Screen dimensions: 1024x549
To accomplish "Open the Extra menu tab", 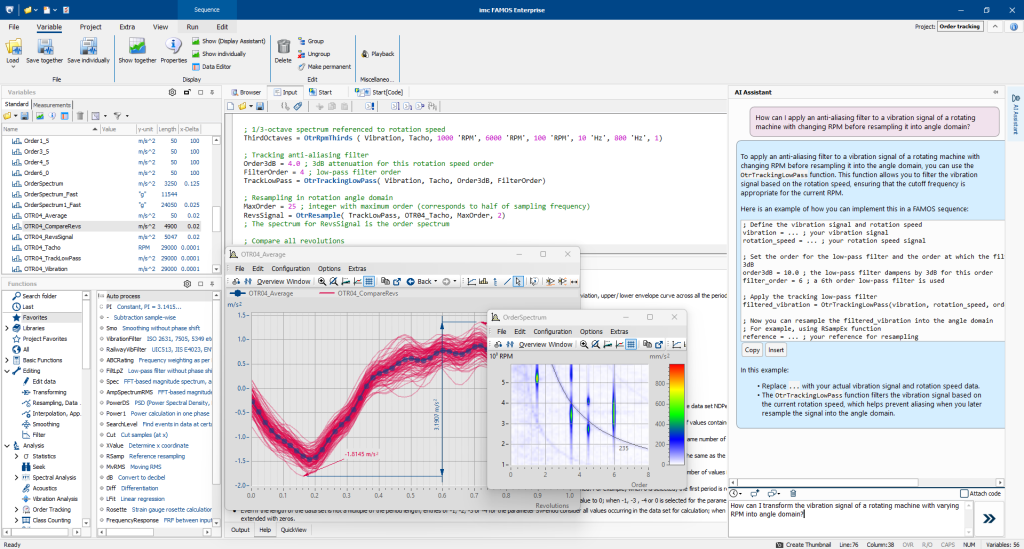I will point(127,27).
